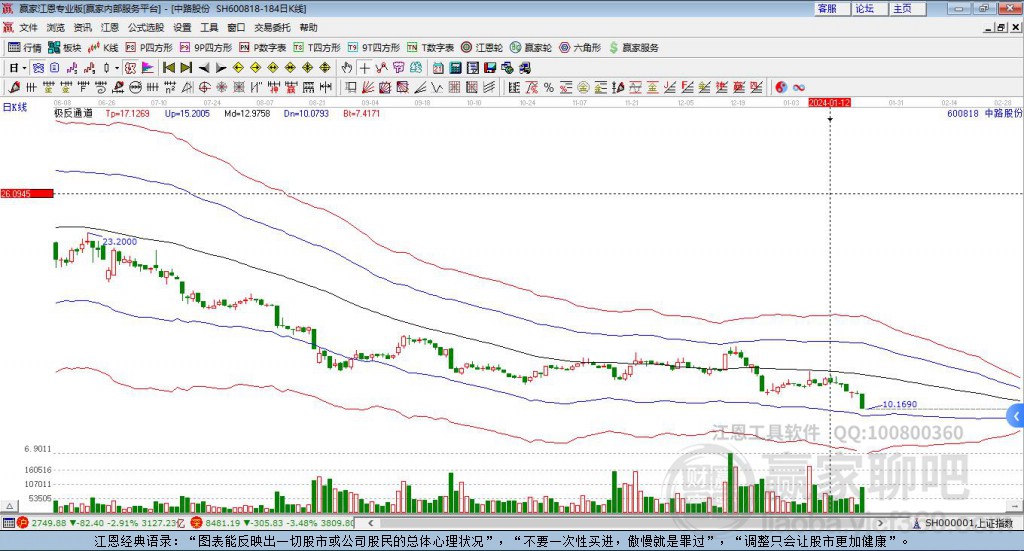Click the 2024-01-12 red date marker
Screen dimensions: 1024x551
click(830, 103)
